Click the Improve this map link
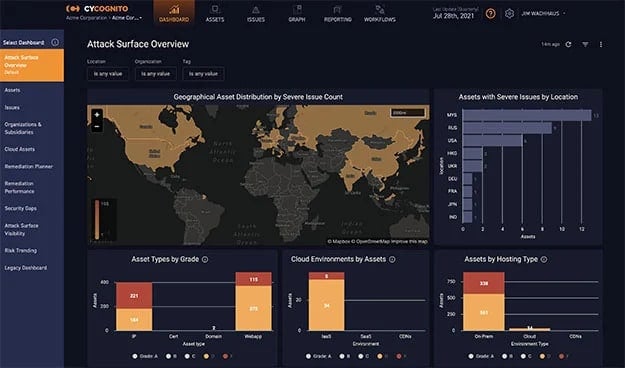 click(409, 241)
